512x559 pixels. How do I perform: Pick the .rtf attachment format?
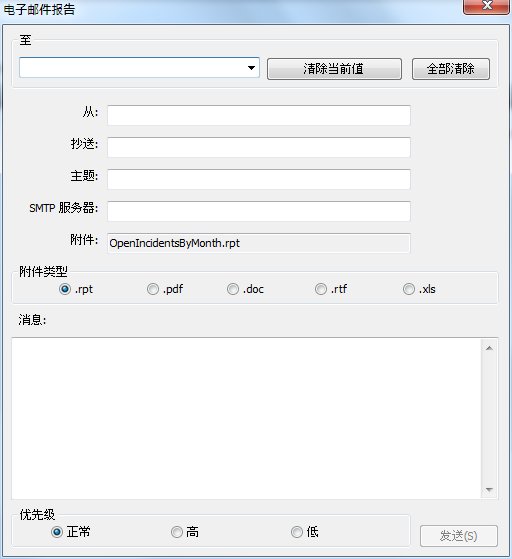pos(321,289)
